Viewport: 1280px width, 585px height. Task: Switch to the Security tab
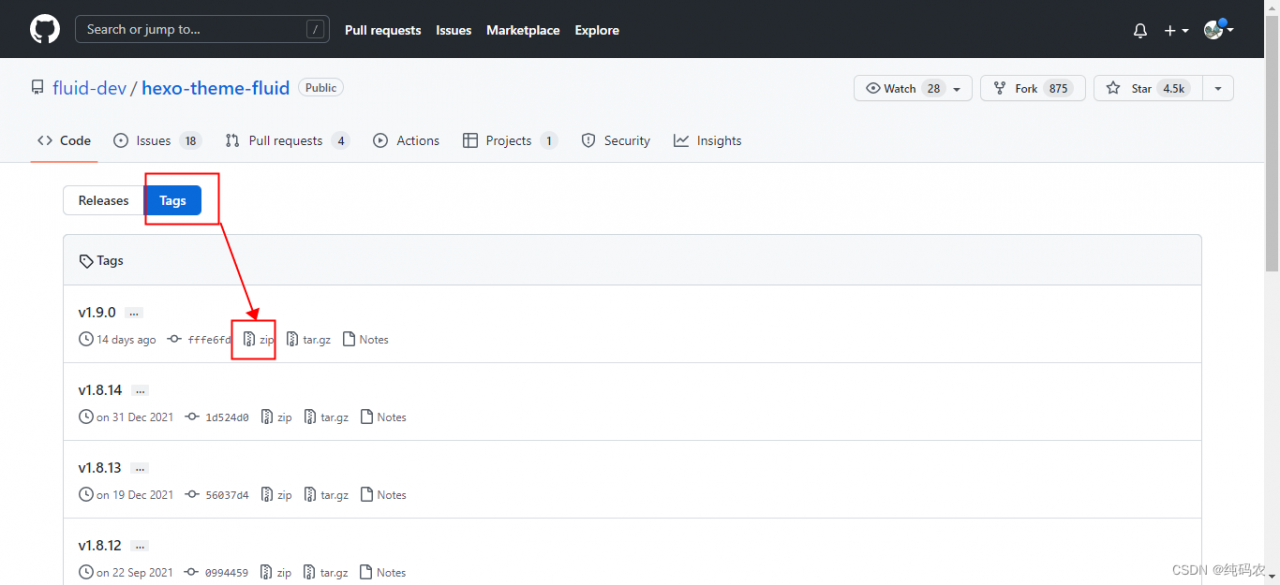click(x=616, y=141)
